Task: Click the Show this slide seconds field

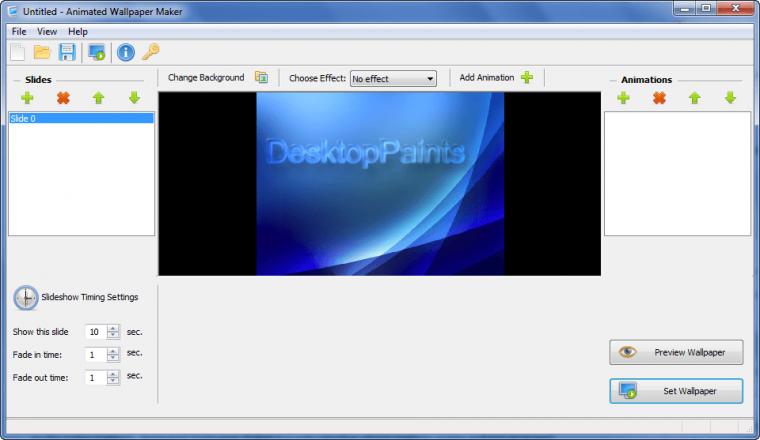Action: (x=95, y=332)
